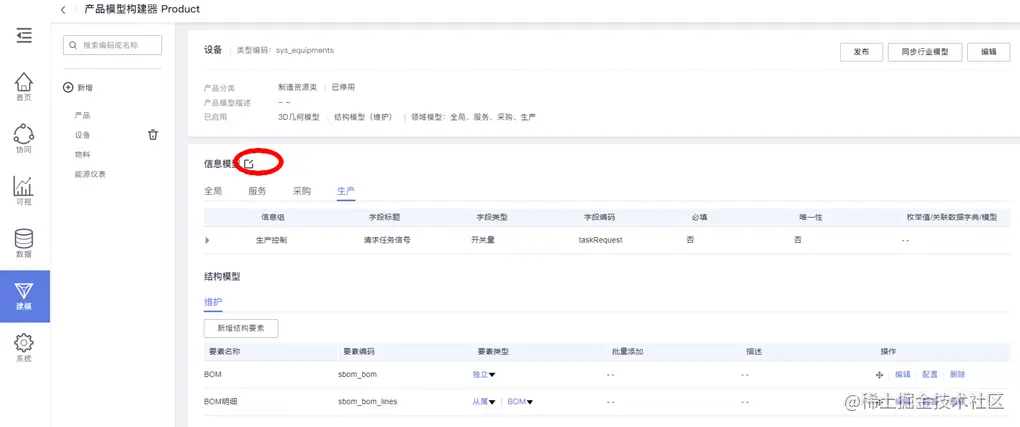Delete 设备 with the trash icon
The width and height of the screenshot is (1020, 427).
click(153, 135)
